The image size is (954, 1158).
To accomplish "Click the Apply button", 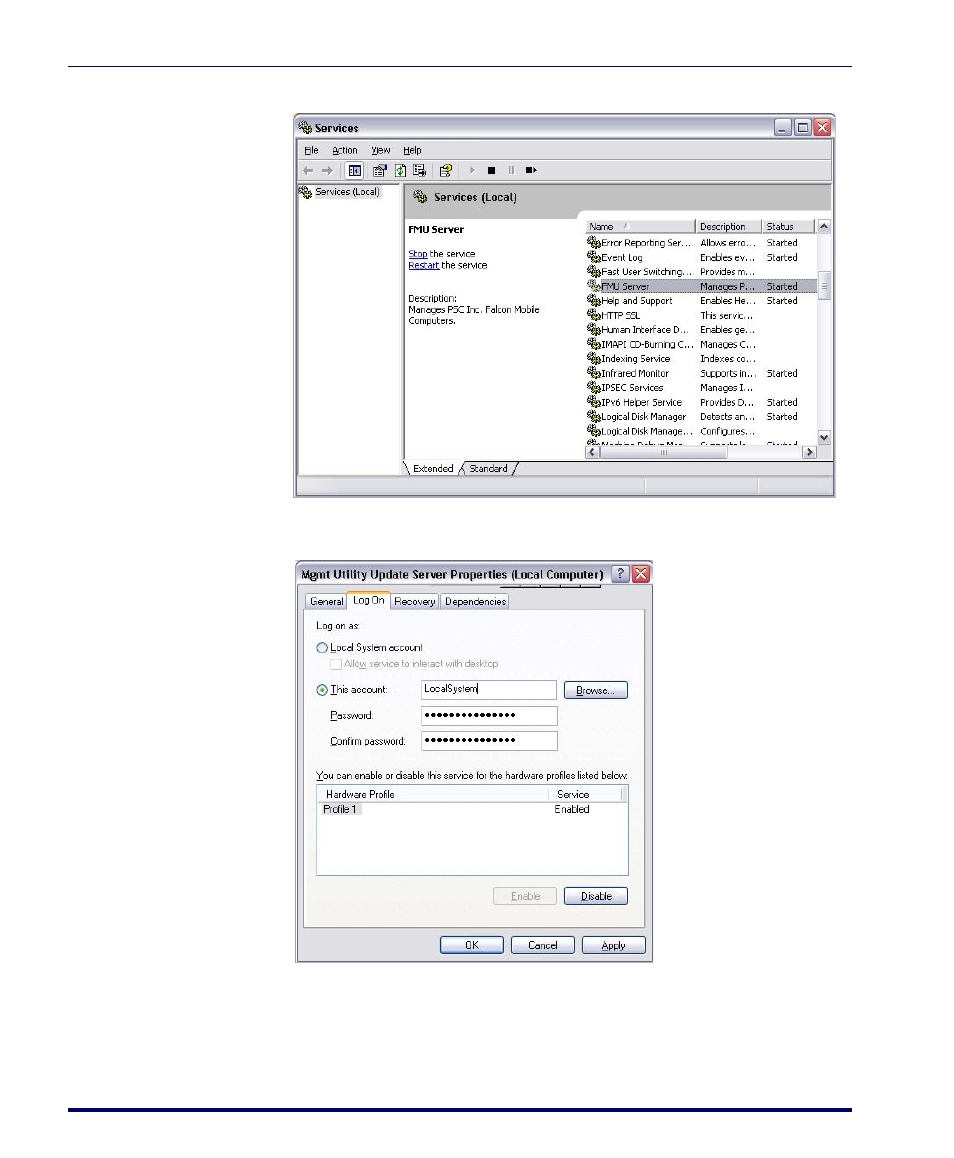I will 614,945.
